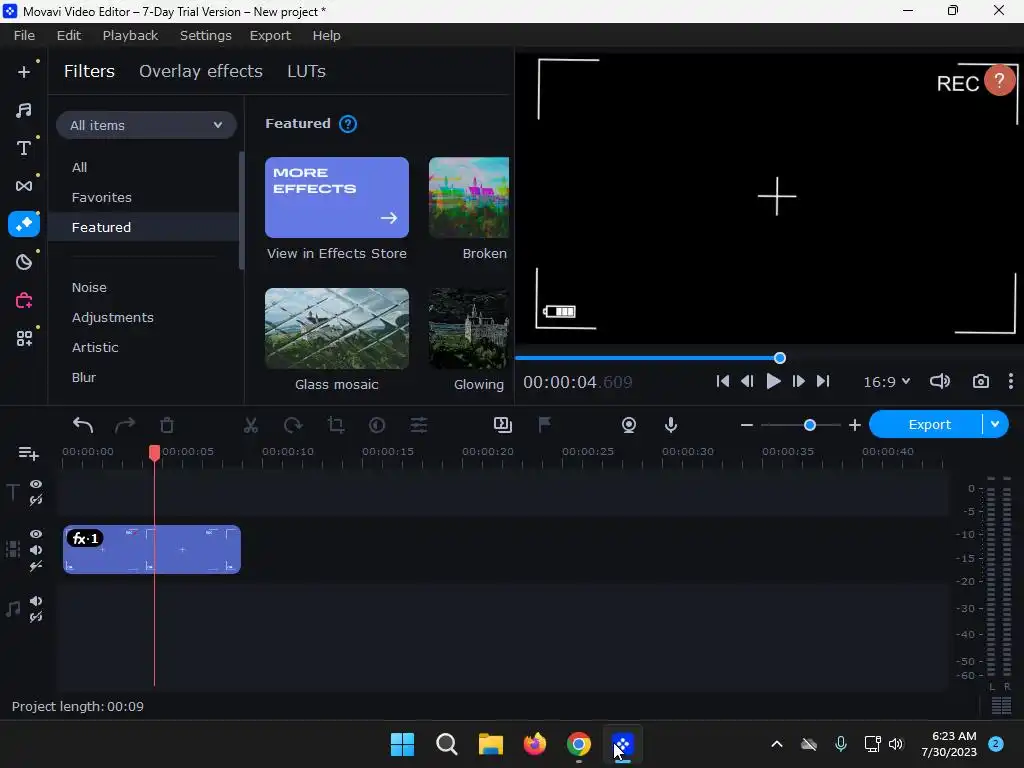Click the Featured help question mark

(348, 124)
